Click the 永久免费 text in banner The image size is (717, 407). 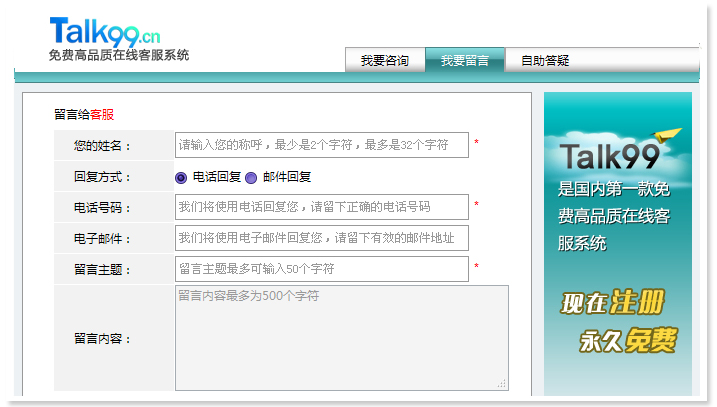point(627,340)
